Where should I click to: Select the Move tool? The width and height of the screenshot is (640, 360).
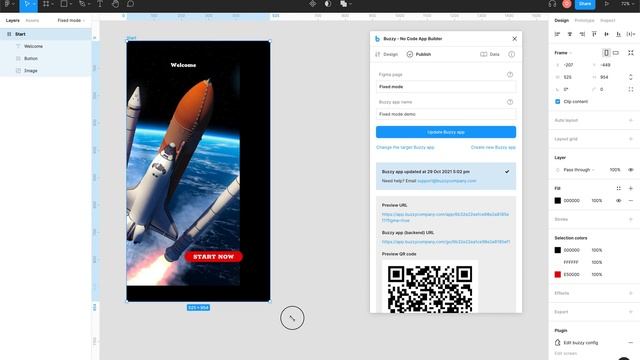(x=27, y=4)
